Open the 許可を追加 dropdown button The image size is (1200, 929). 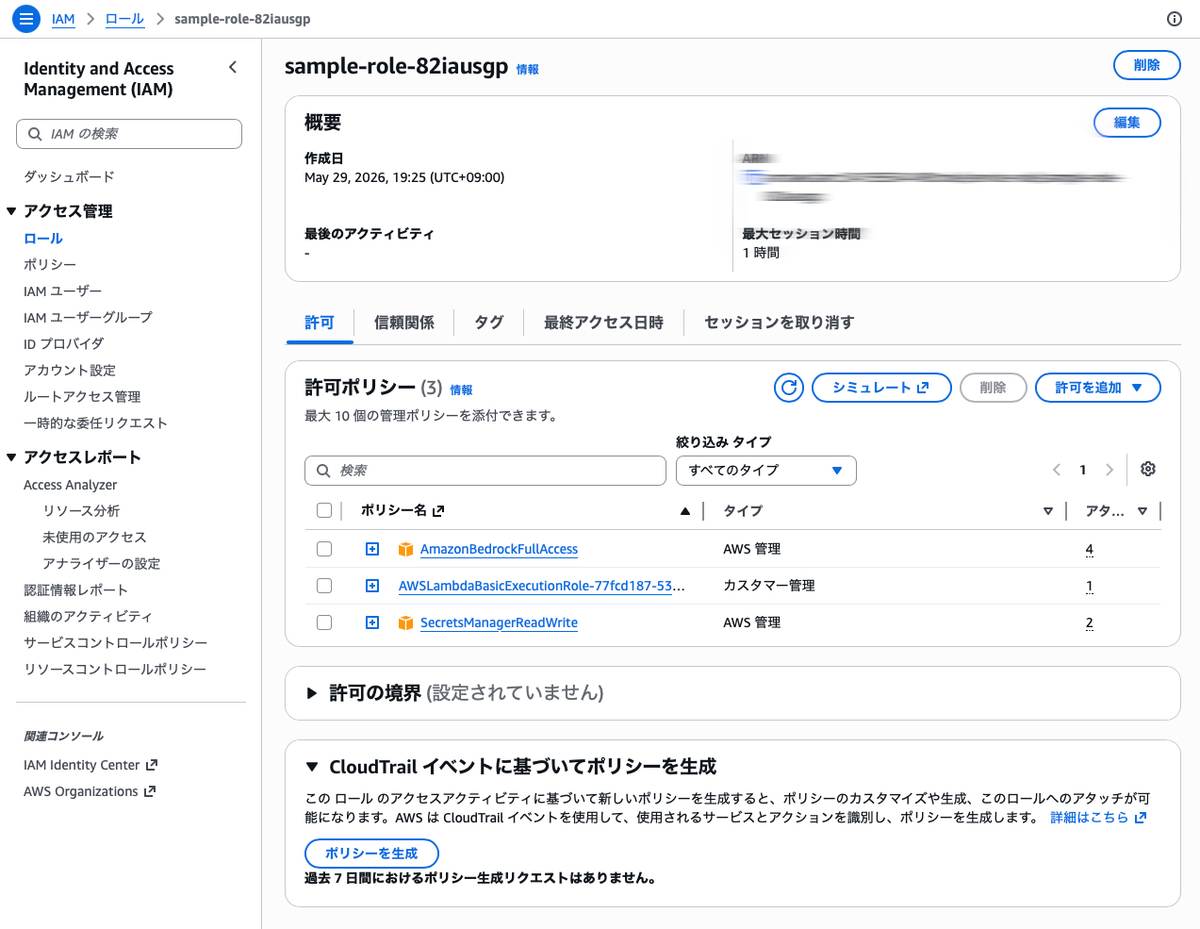pyautogui.click(x=1097, y=388)
